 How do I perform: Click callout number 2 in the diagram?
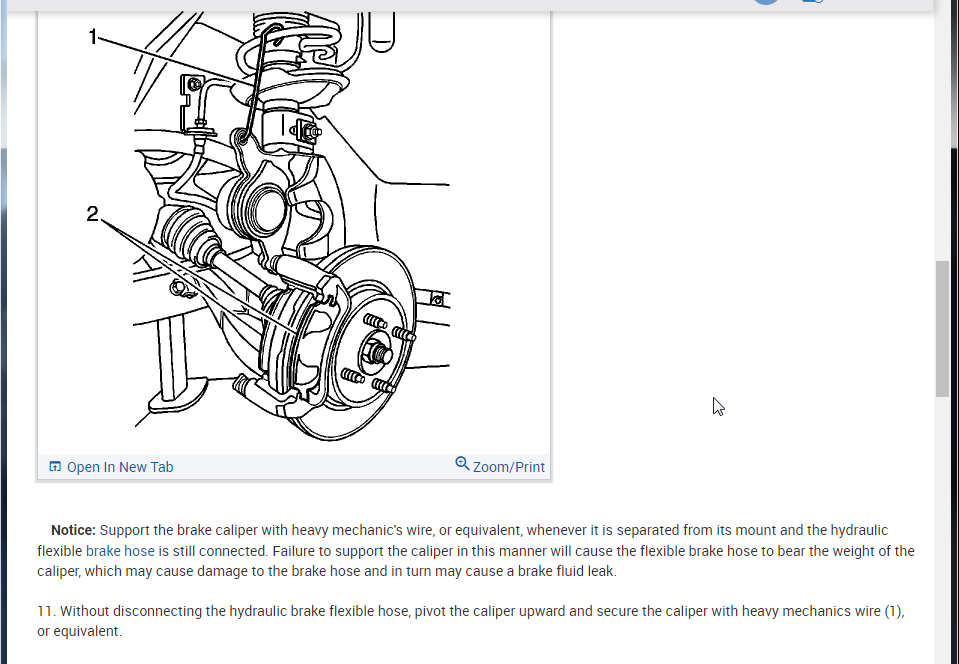click(x=92, y=214)
